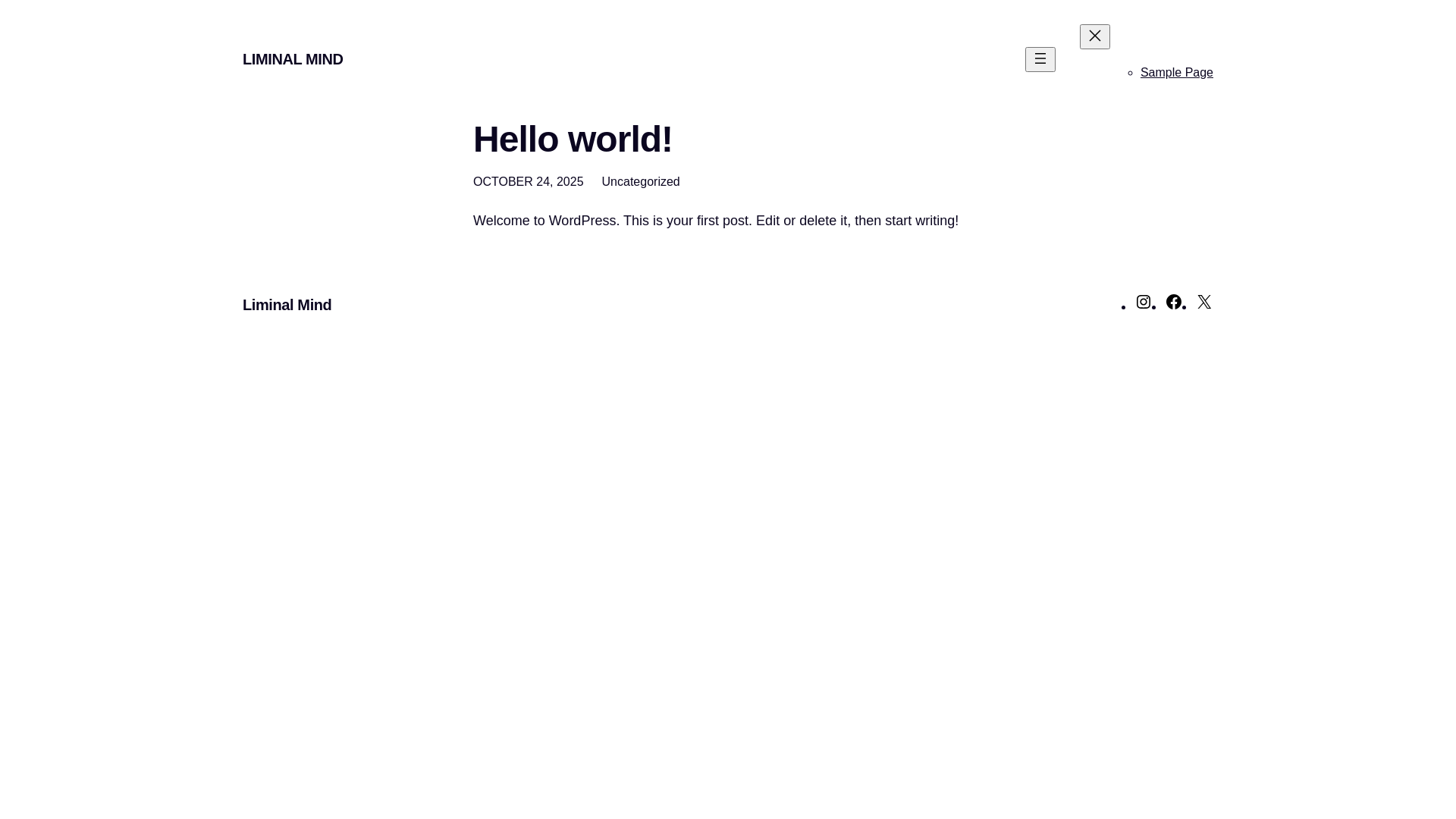The height and width of the screenshot is (819, 1456).
Task: Click the Welcome to WordPress paragraph text
Action: click(x=715, y=221)
